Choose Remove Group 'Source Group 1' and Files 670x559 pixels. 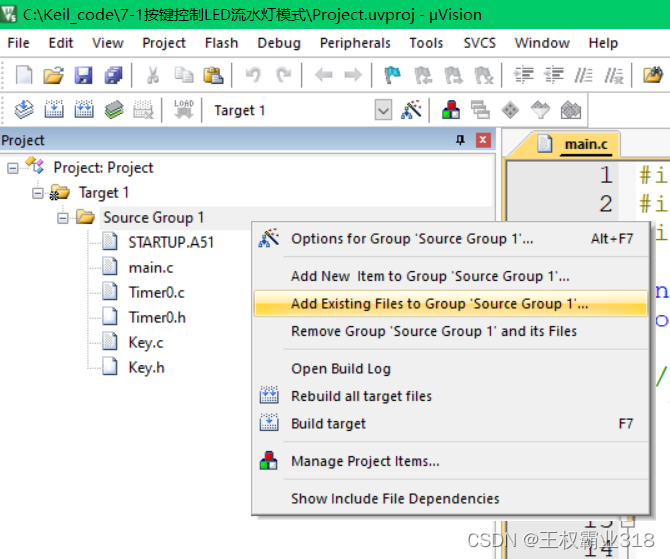pos(451,331)
